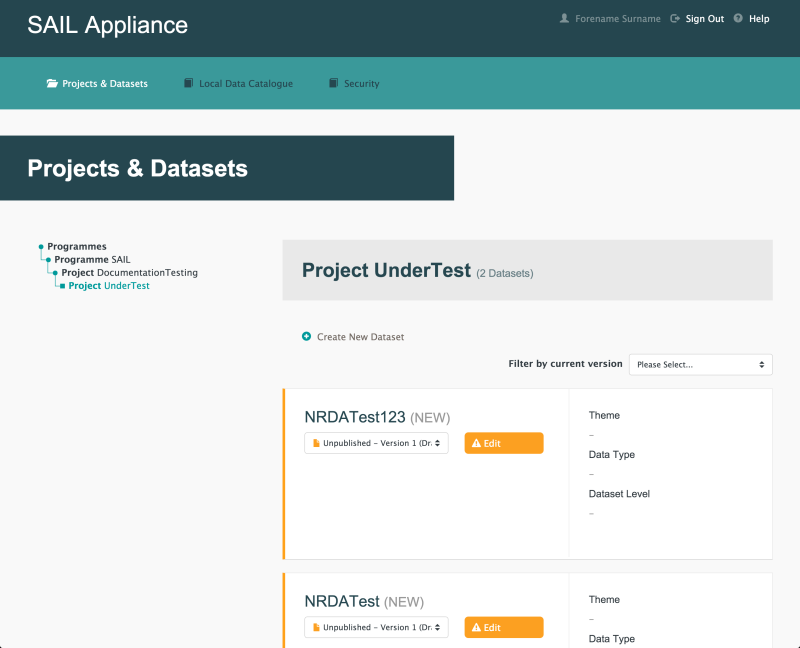Switch to the Security tab
This screenshot has height=648, width=800.
pyautogui.click(x=360, y=83)
